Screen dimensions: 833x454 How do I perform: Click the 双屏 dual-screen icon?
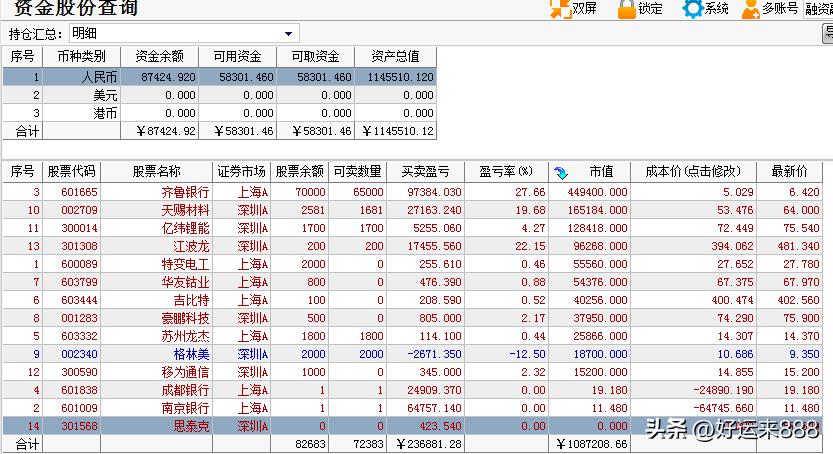click(559, 8)
